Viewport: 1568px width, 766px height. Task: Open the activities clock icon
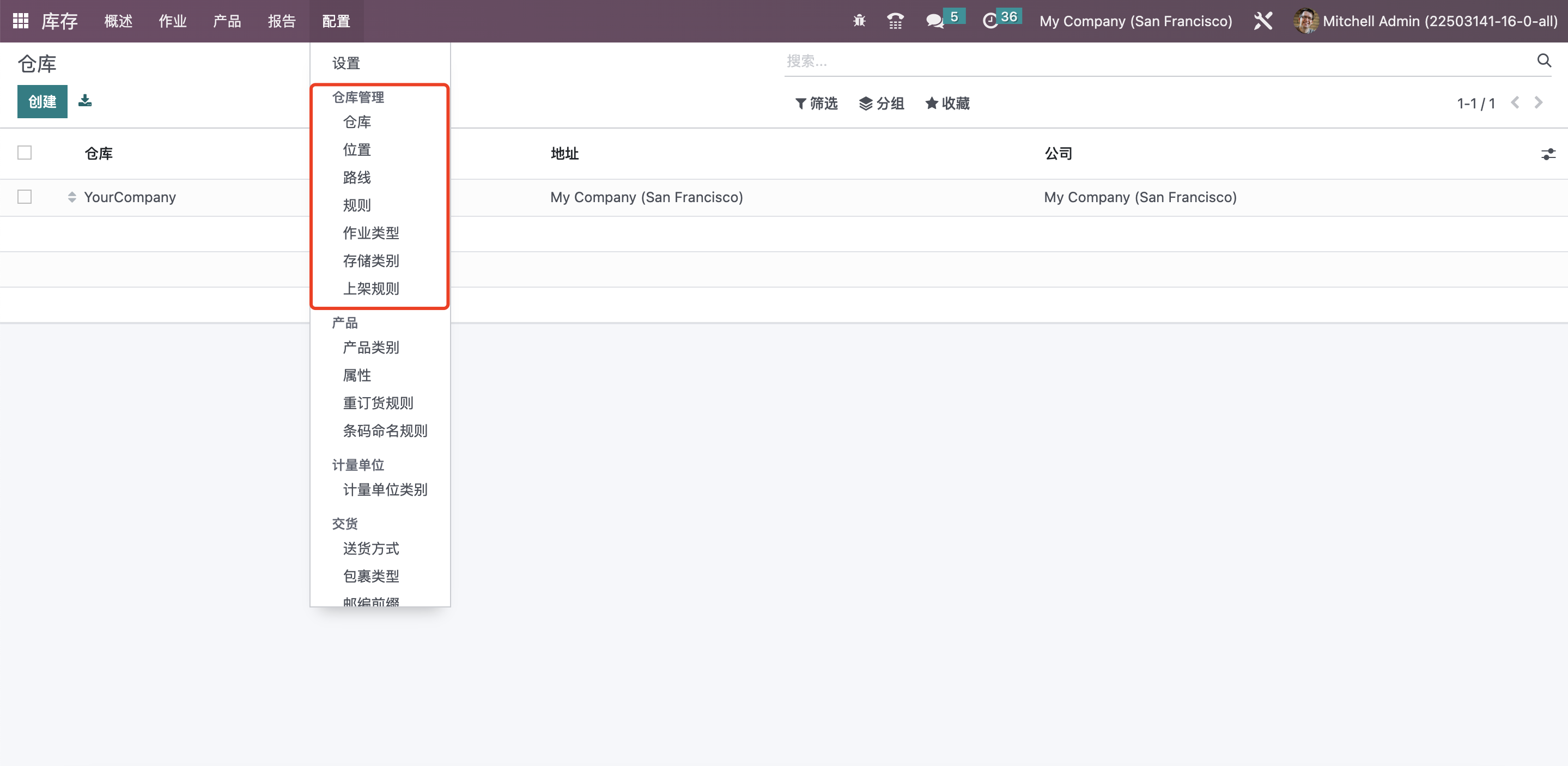(x=991, y=21)
